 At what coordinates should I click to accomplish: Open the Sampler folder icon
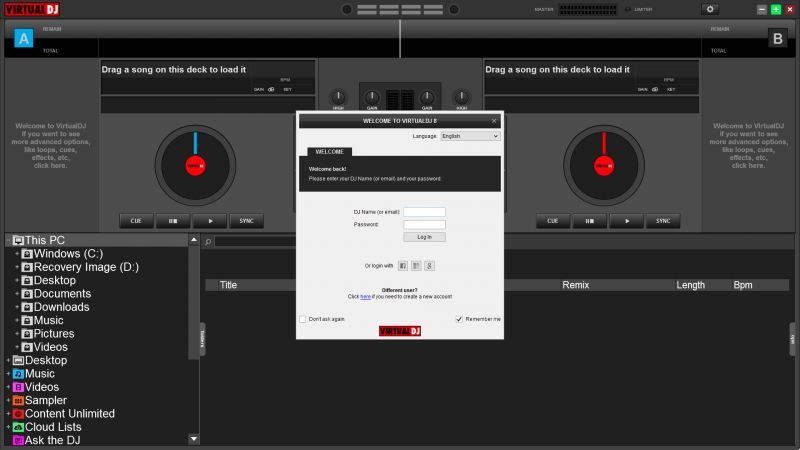coord(18,401)
